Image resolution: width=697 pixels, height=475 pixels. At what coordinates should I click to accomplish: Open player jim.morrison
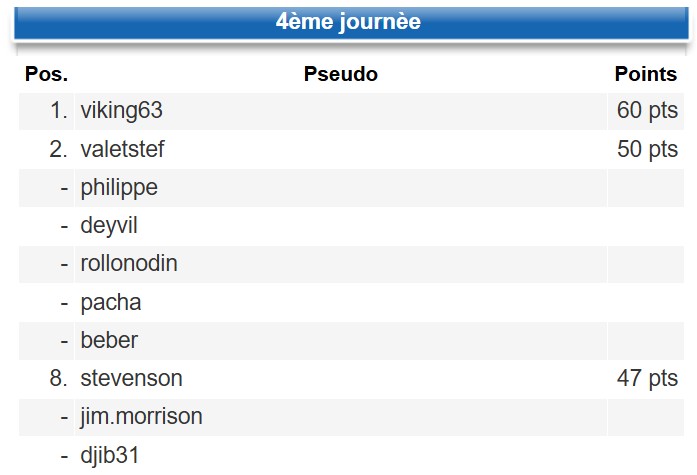pyautogui.click(x=141, y=417)
